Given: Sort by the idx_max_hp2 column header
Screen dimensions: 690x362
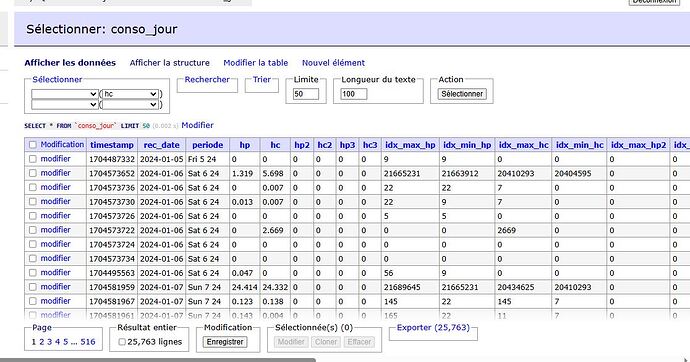Looking at the screenshot, I should pos(639,145).
